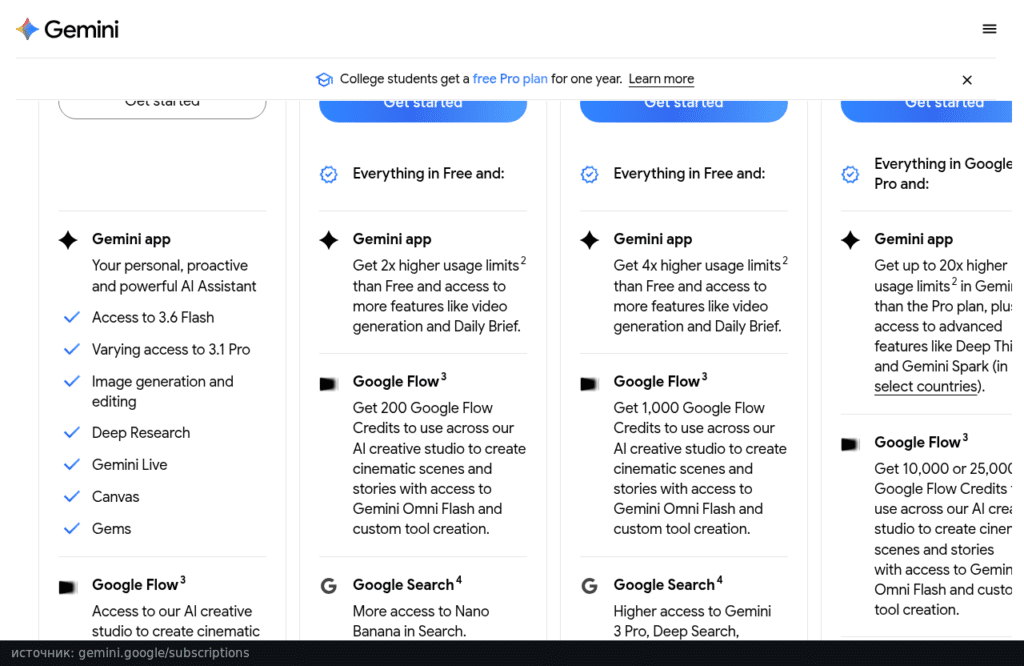The image size is (1024, 666).
Task: Click the 'Canvas' feature text
Action: (116, 496)
